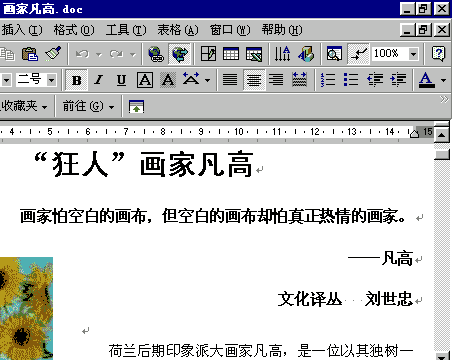
Task: Click the right indent marker on ruler
Action: [x=414, y=134]
